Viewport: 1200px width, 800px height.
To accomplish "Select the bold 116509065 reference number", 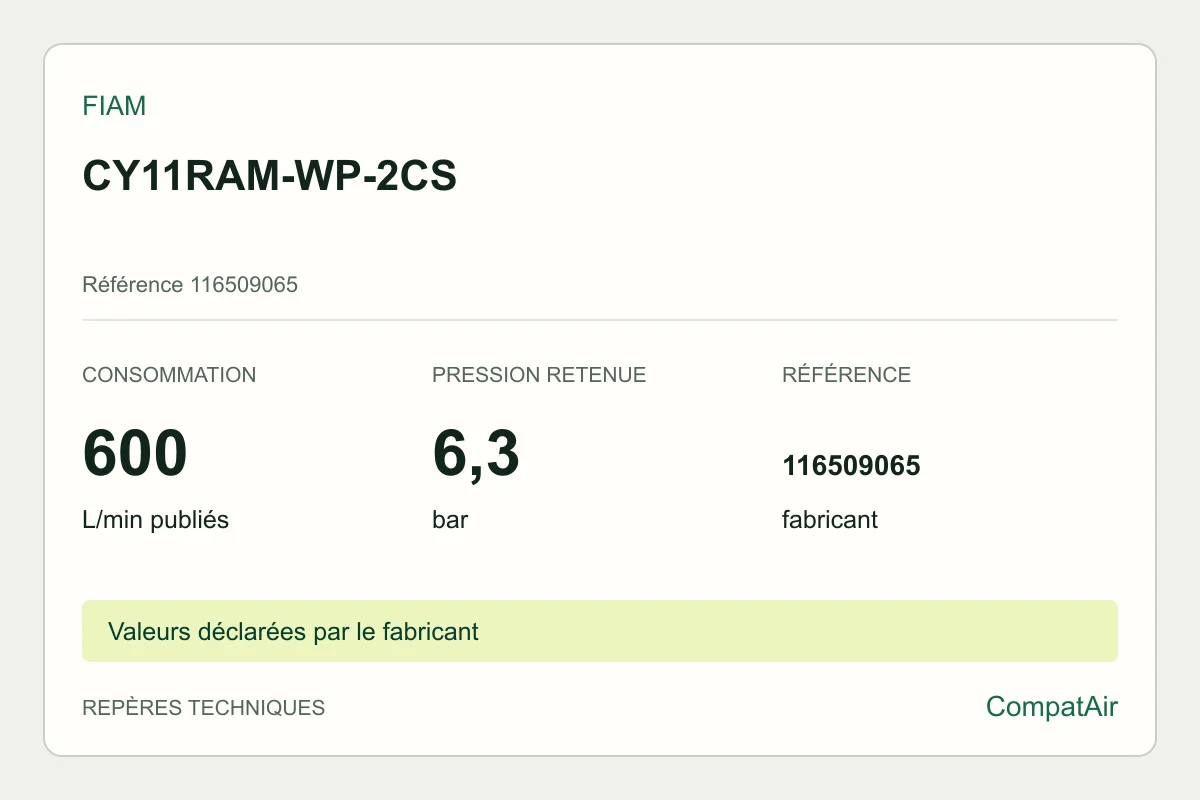I will [851, 466].
